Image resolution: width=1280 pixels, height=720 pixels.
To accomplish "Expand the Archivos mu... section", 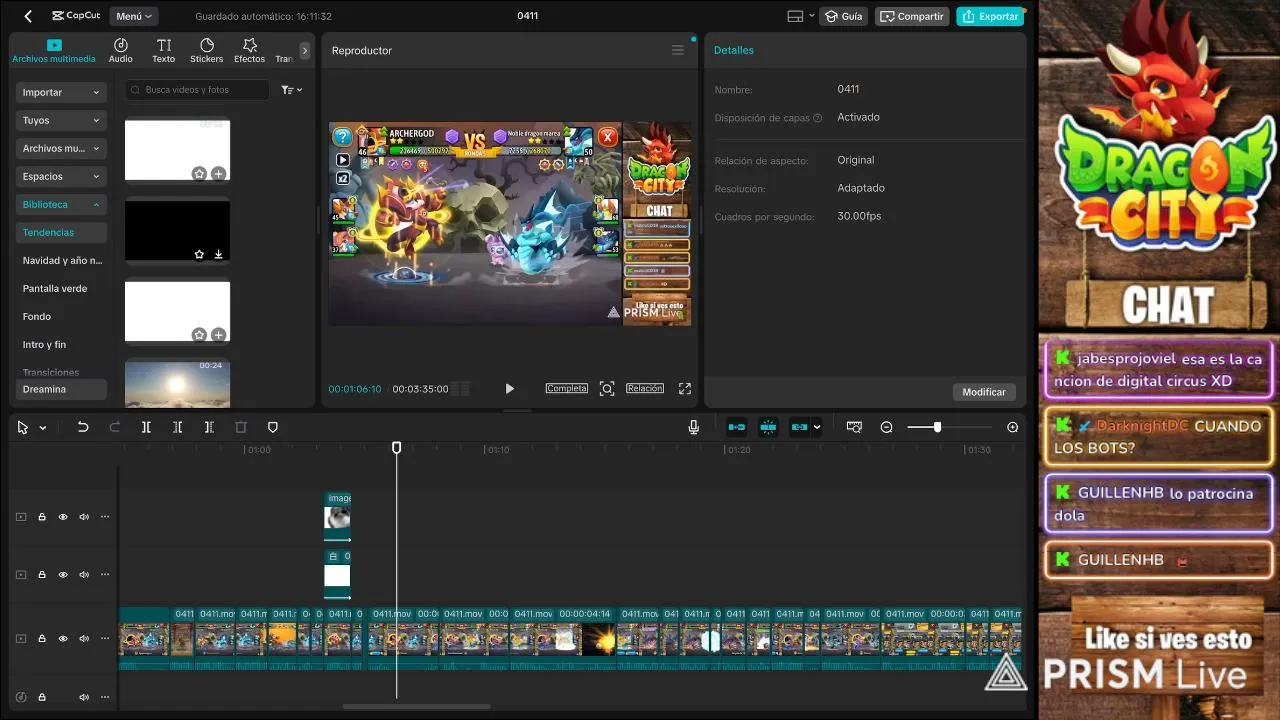I will pos(61,148).
